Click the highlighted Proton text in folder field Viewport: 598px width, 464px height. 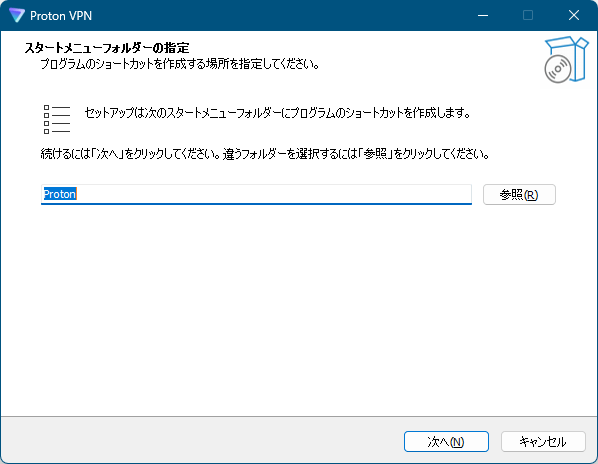click(60, 194)
